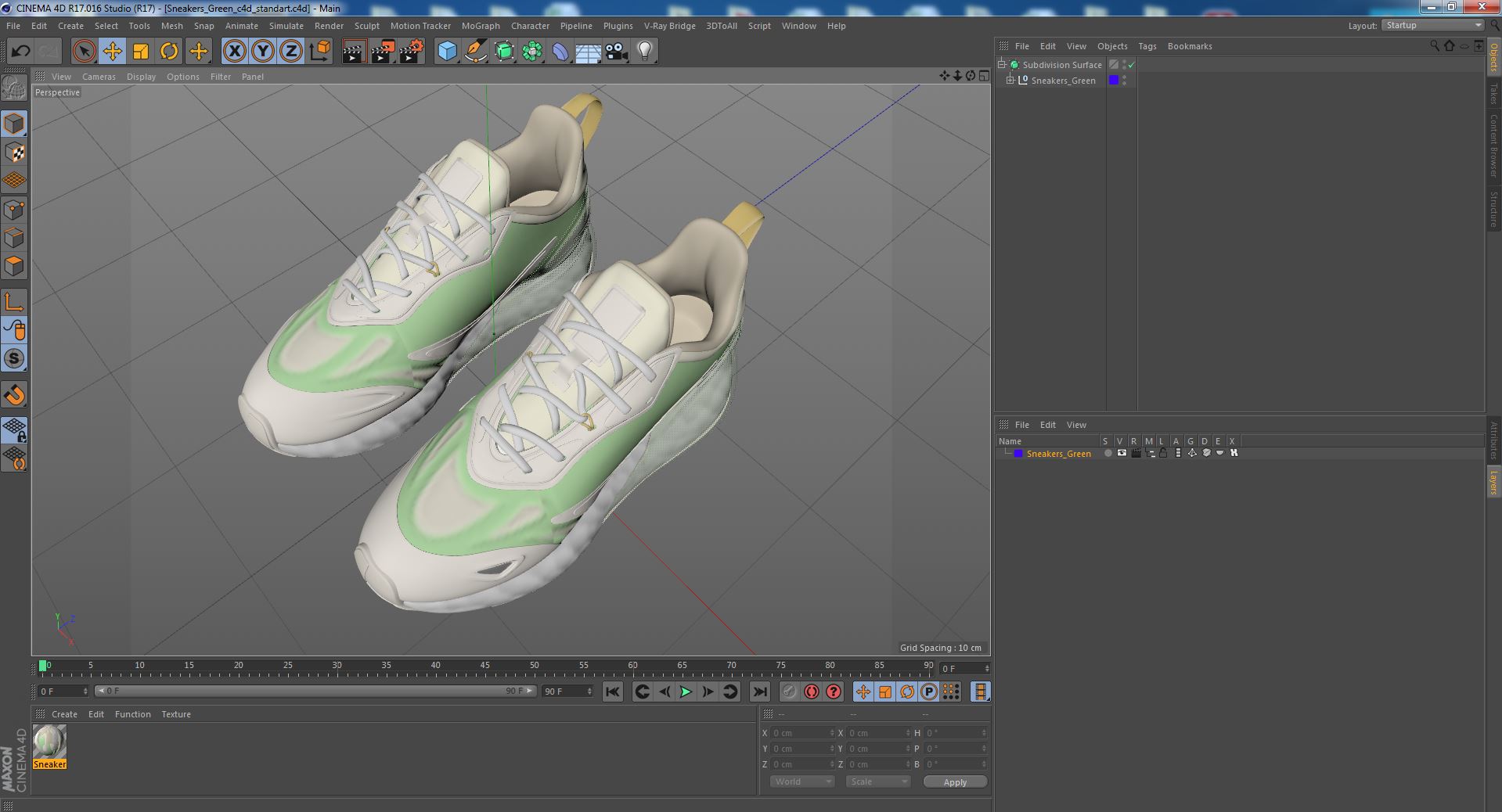Open the Scale size-mode dropdown

click(x=878, y=781)
